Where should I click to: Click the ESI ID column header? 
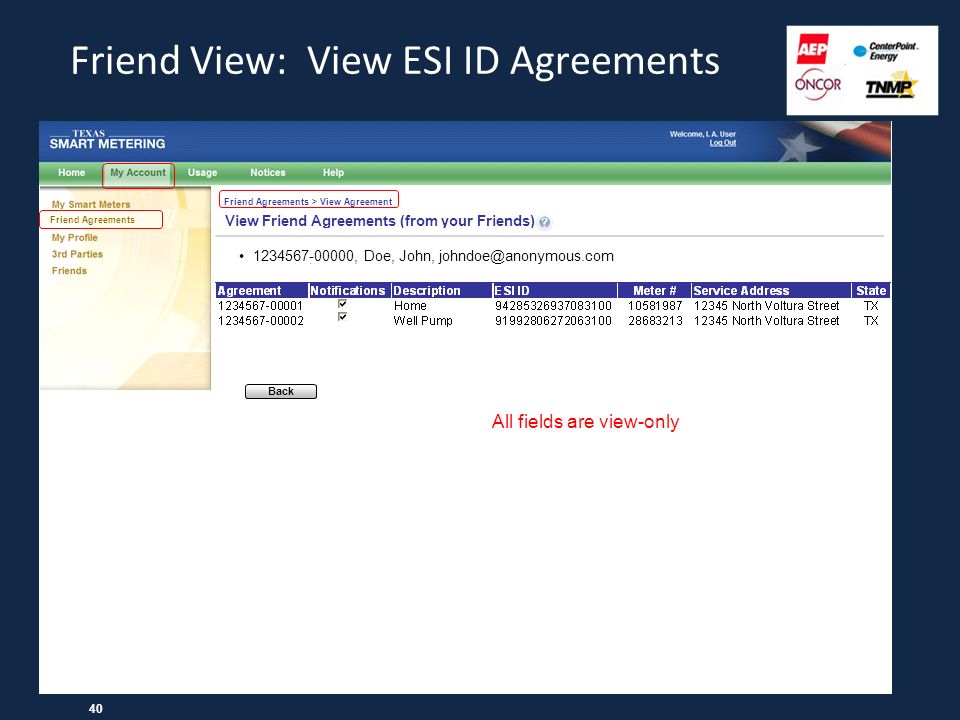(555, 290)
